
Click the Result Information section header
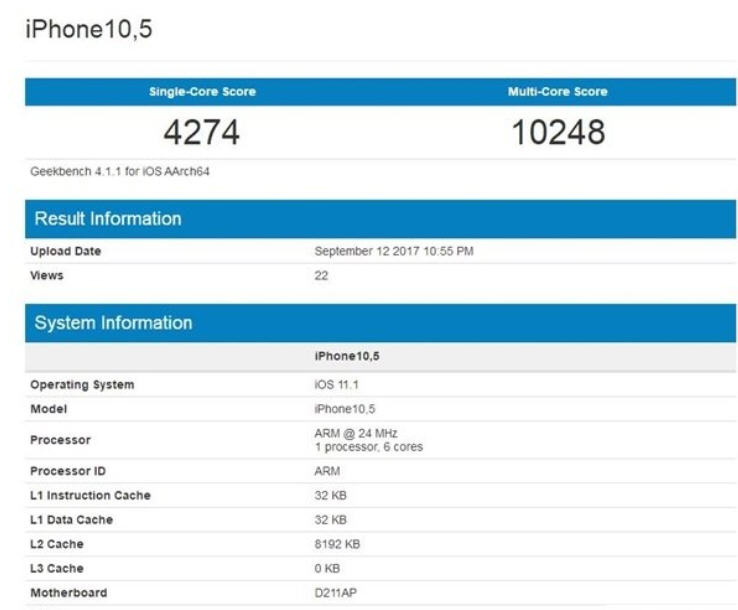point(380,219)
